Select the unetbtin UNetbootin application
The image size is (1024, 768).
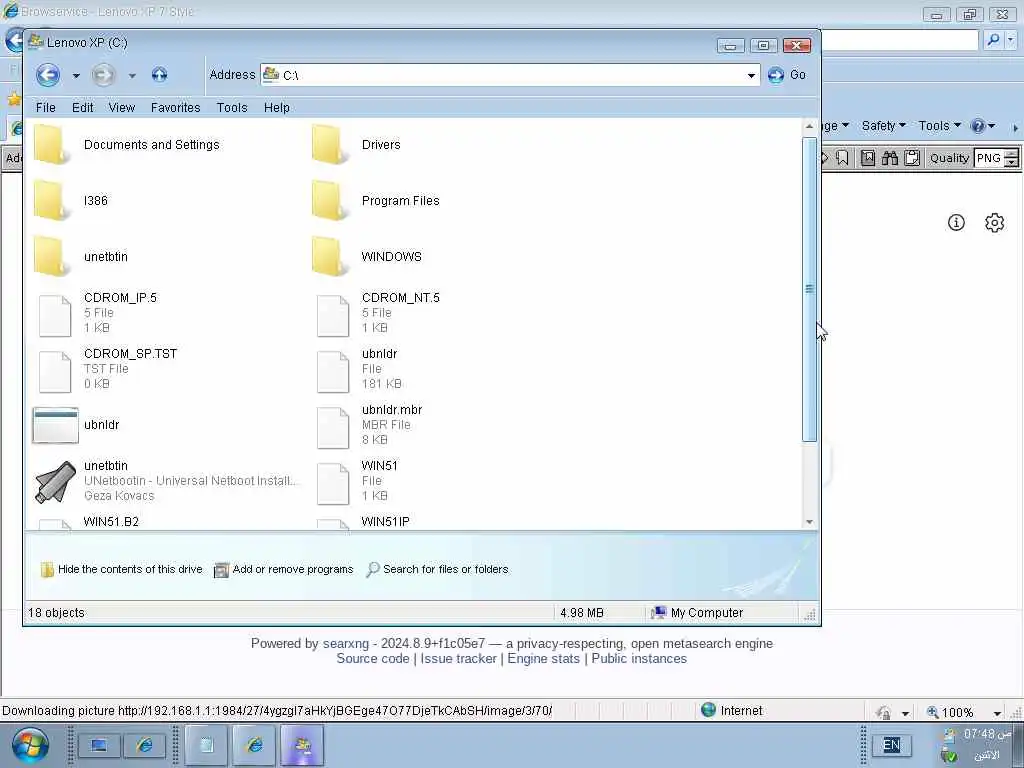click(167, 481)
